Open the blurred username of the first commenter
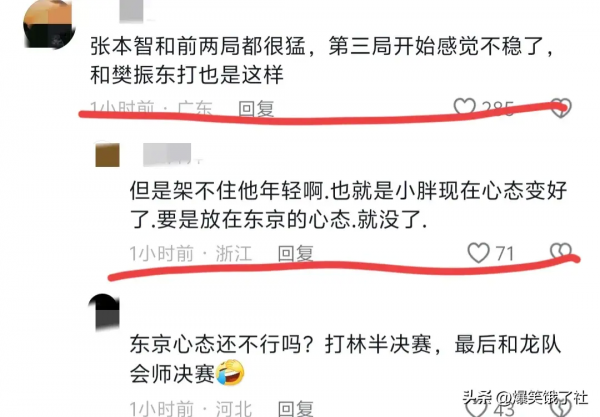Screen dimensions: 600x417 point(131,11)
